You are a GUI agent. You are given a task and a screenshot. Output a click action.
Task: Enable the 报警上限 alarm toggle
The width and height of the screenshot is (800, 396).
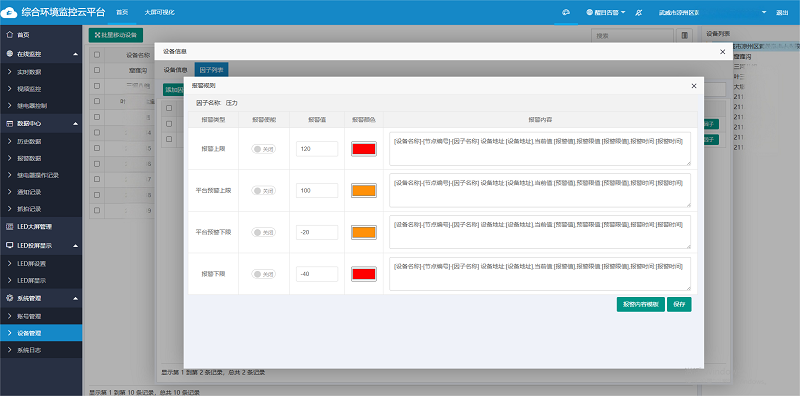(x=263, y=149)
